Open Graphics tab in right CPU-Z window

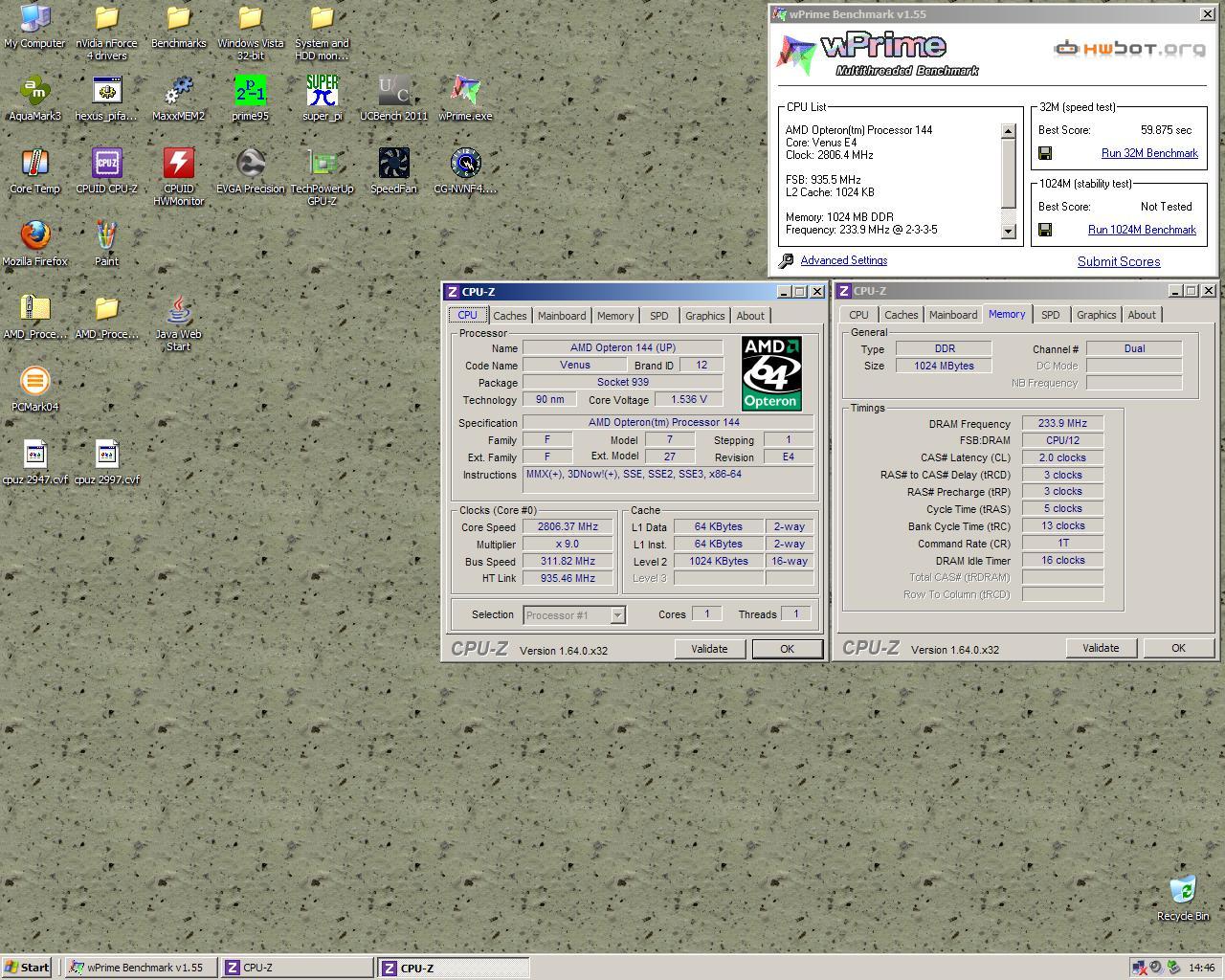coord(1096,315)
